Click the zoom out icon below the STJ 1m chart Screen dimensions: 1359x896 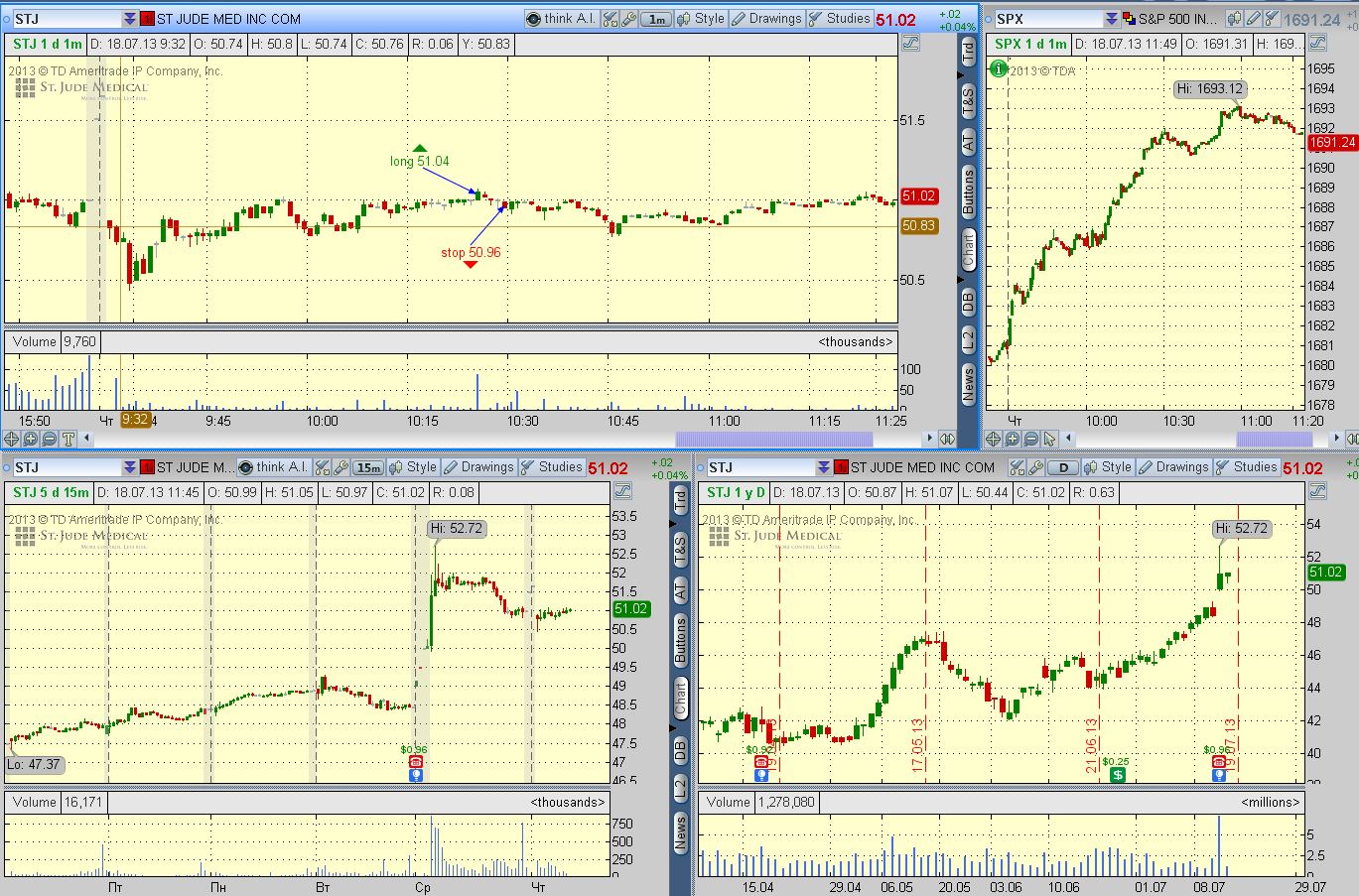click(x=50, y=439)
